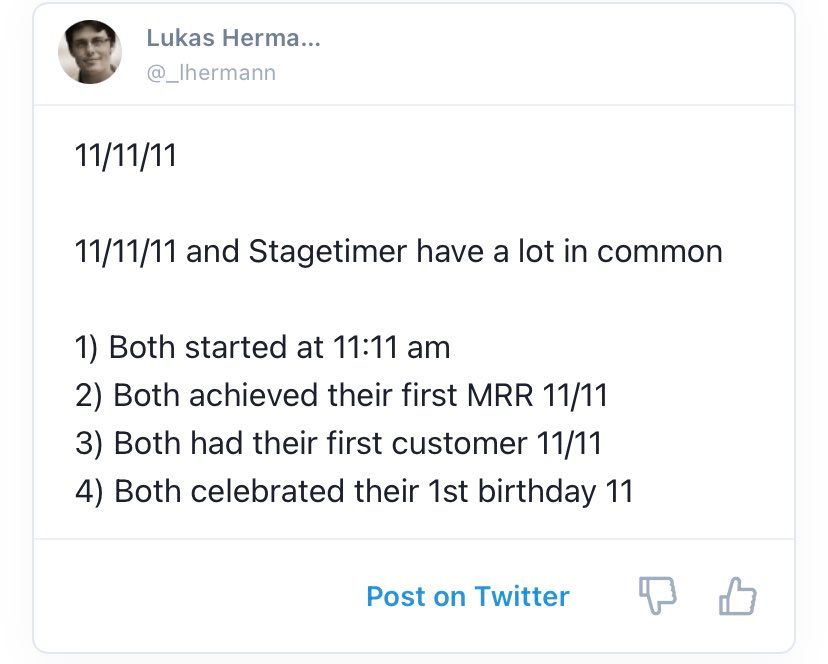This screenshot has width=828, height=664.
Task: Click the word "common" in the tweet
Action: pyautogui.click(x=660, y=251)
